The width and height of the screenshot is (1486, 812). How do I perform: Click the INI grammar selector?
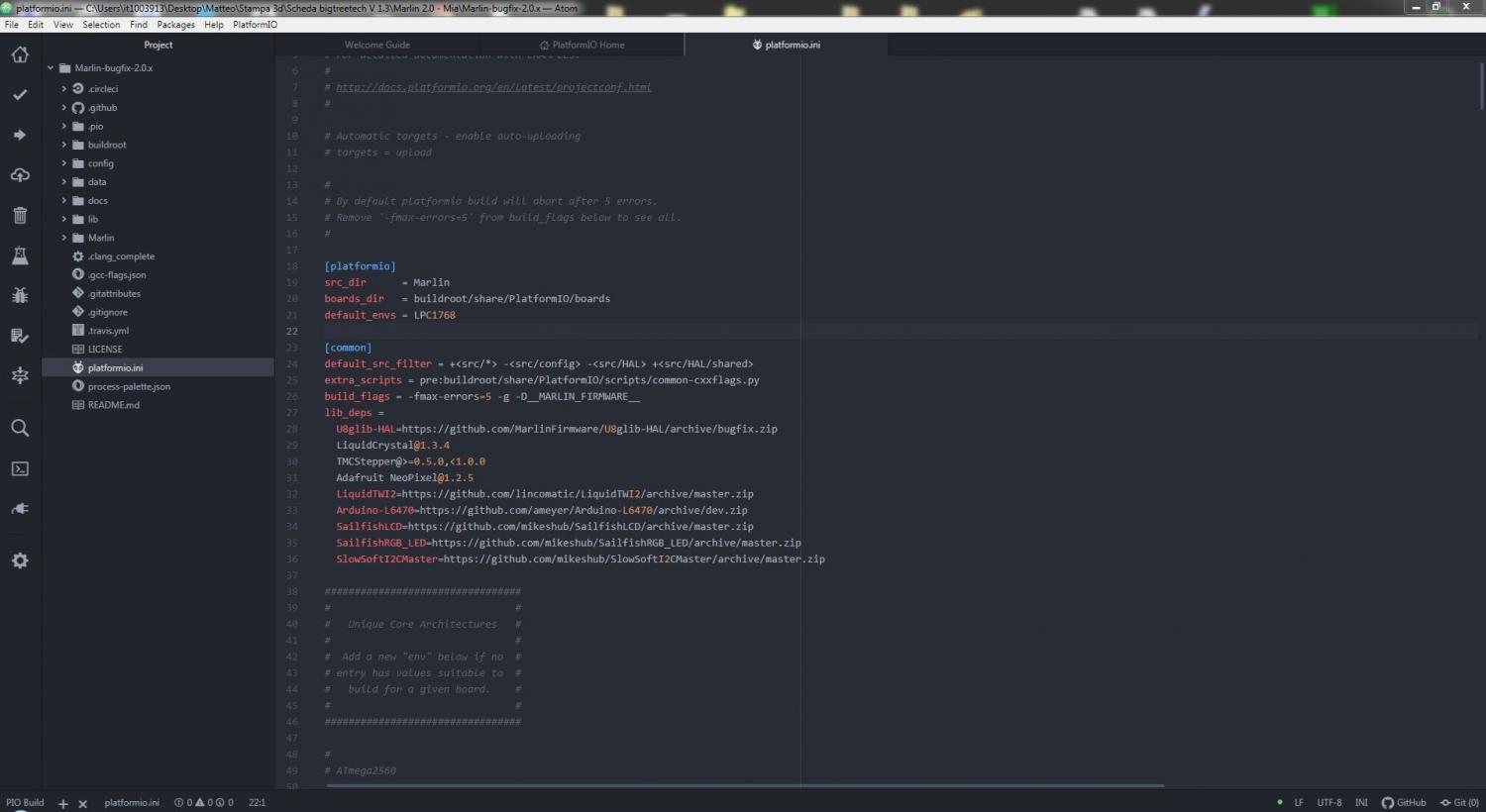click(1361, 802)
